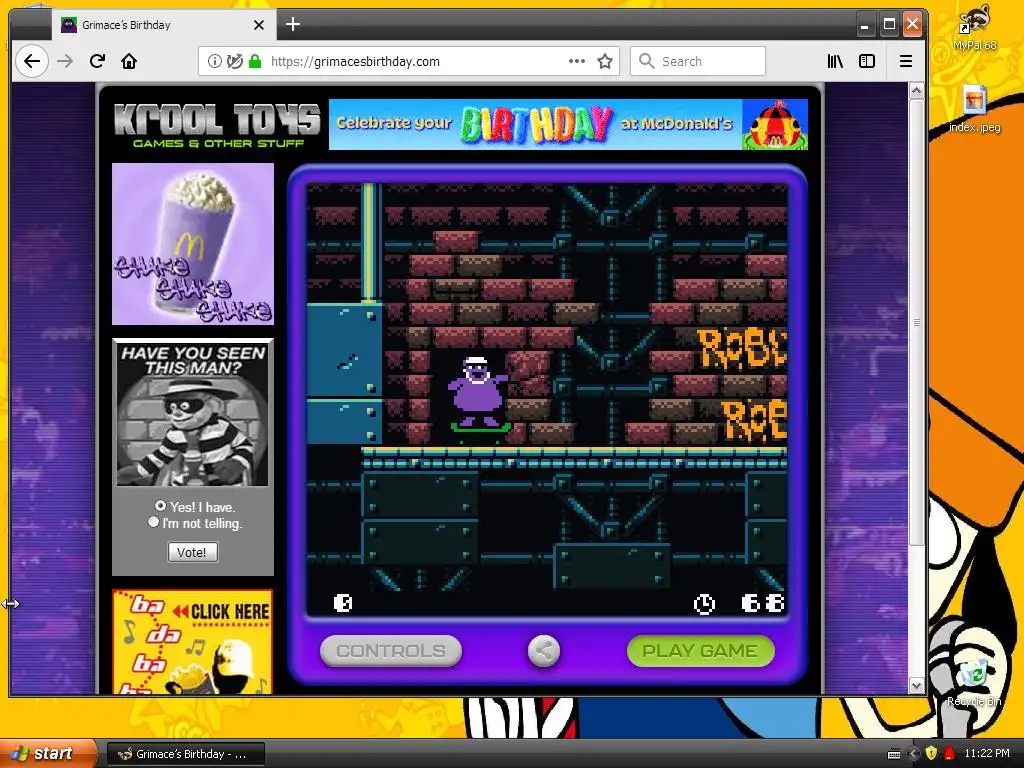Reload the page with the refresh icon

click(x=97, y=61)
